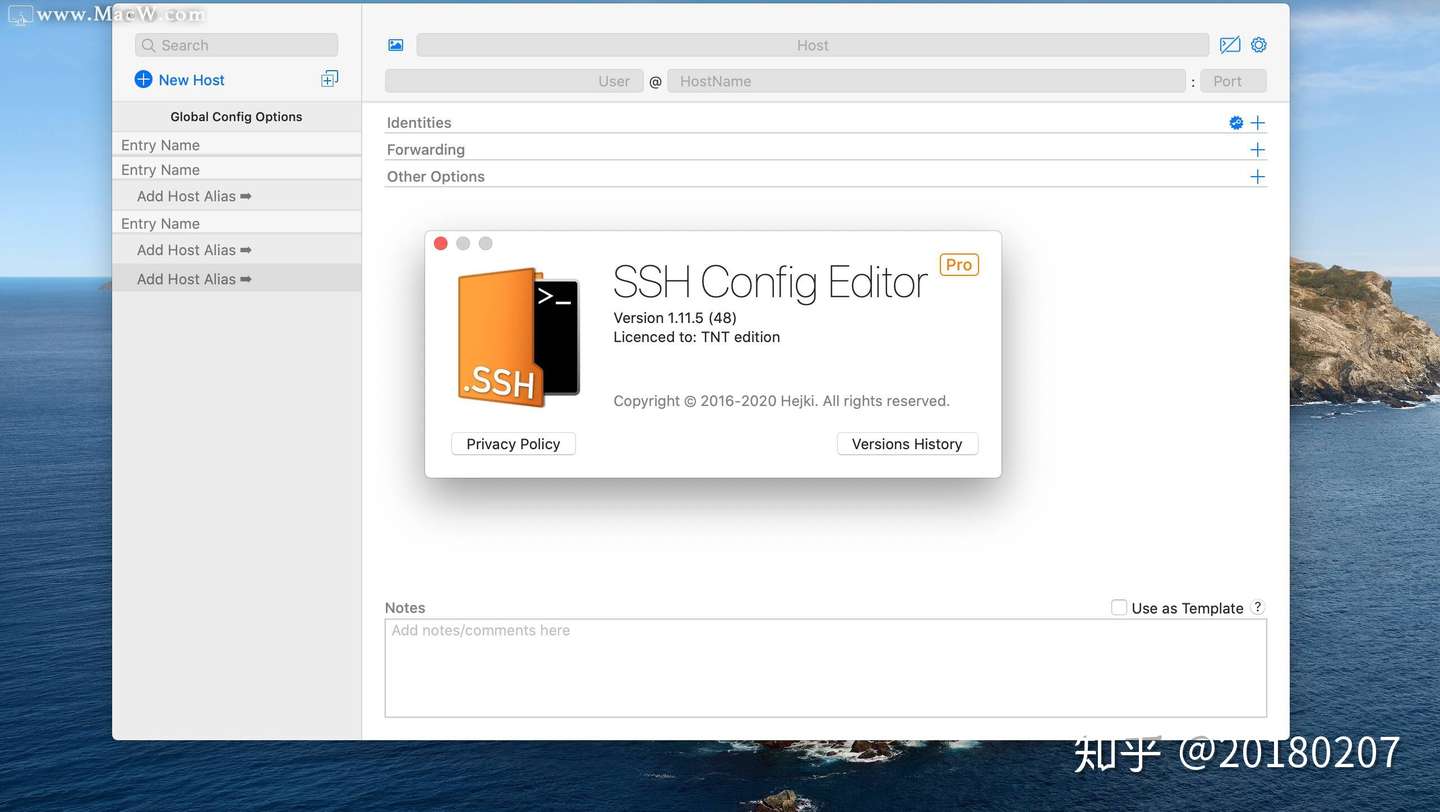Click the first Add Host Alias row
The image size is (1440, 812).
point(236,196)
